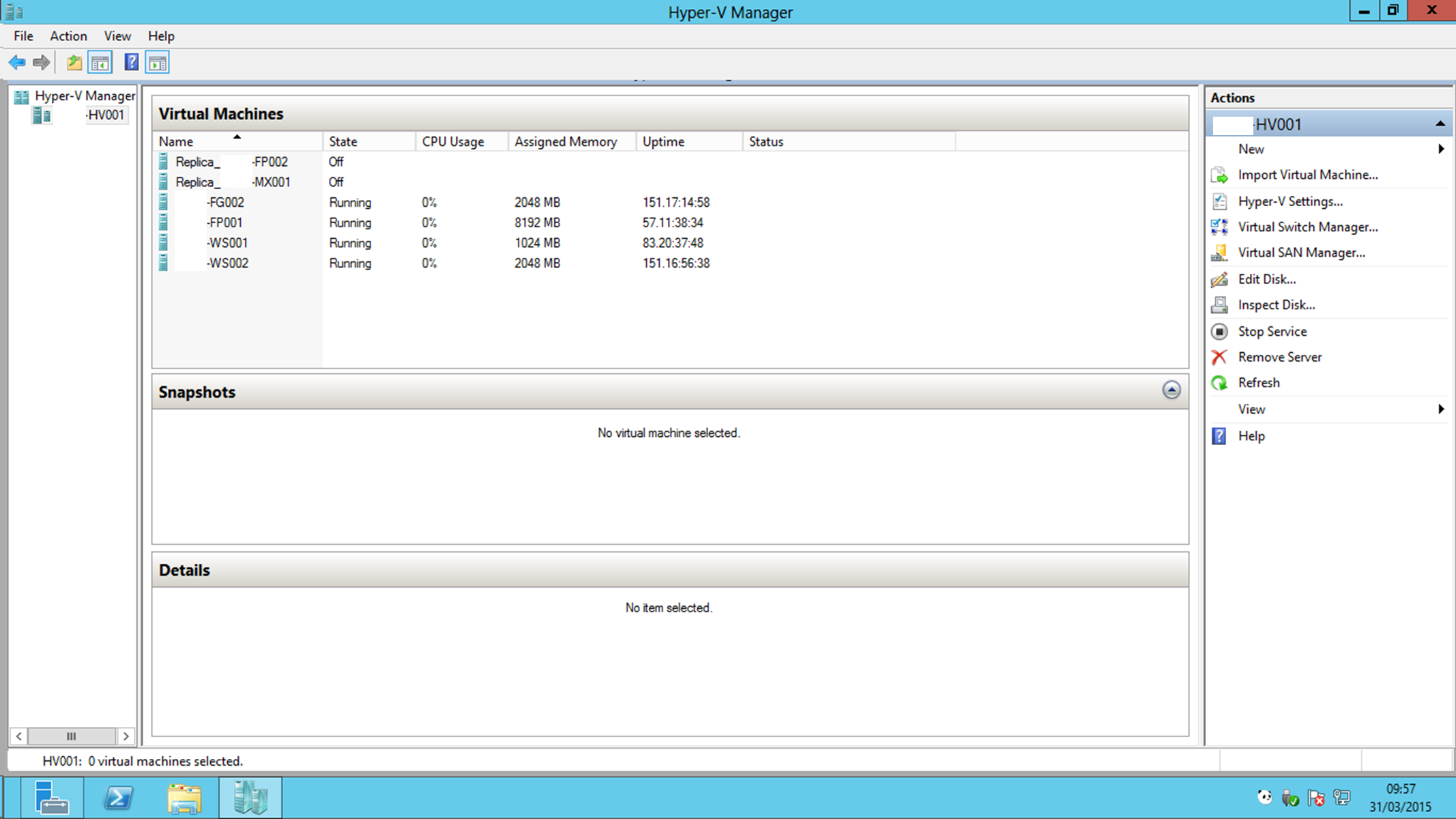Open the File menu
The width and height of the screenshot is (1456, 819).
(23, 36)
